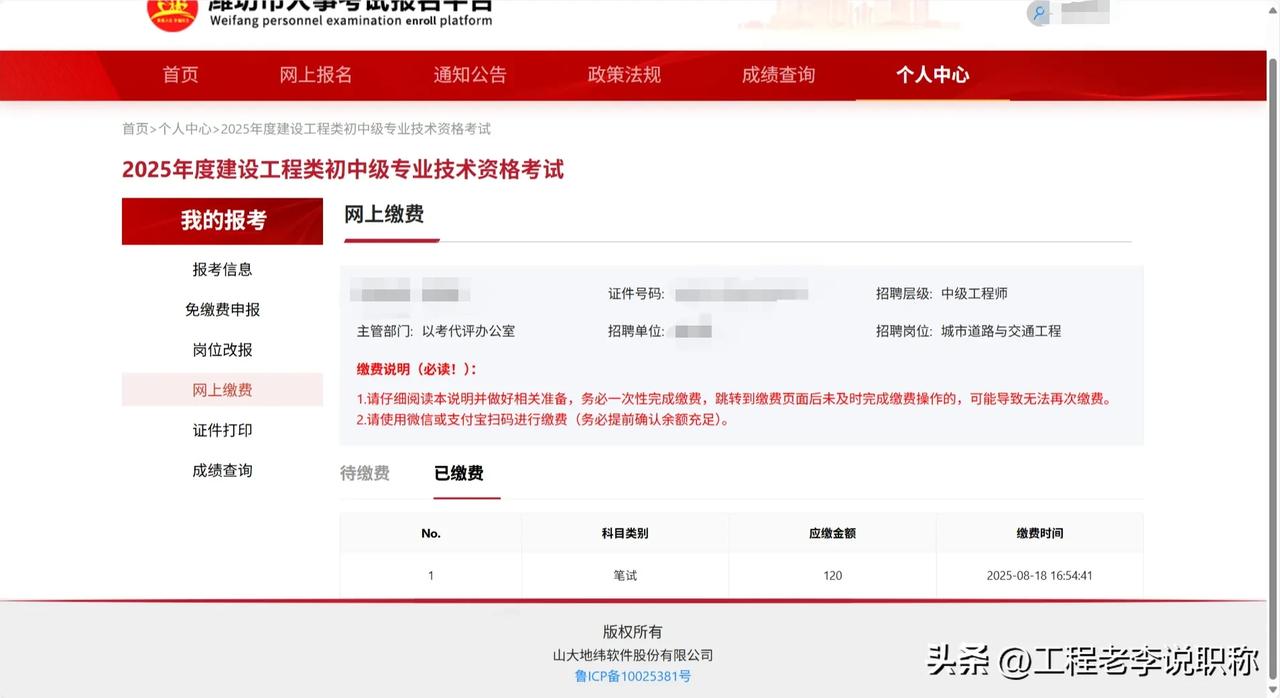Select 免缴费申报 in the sidebar
The width and height of the screenshot is (1280, 698).
click(222, 310)
